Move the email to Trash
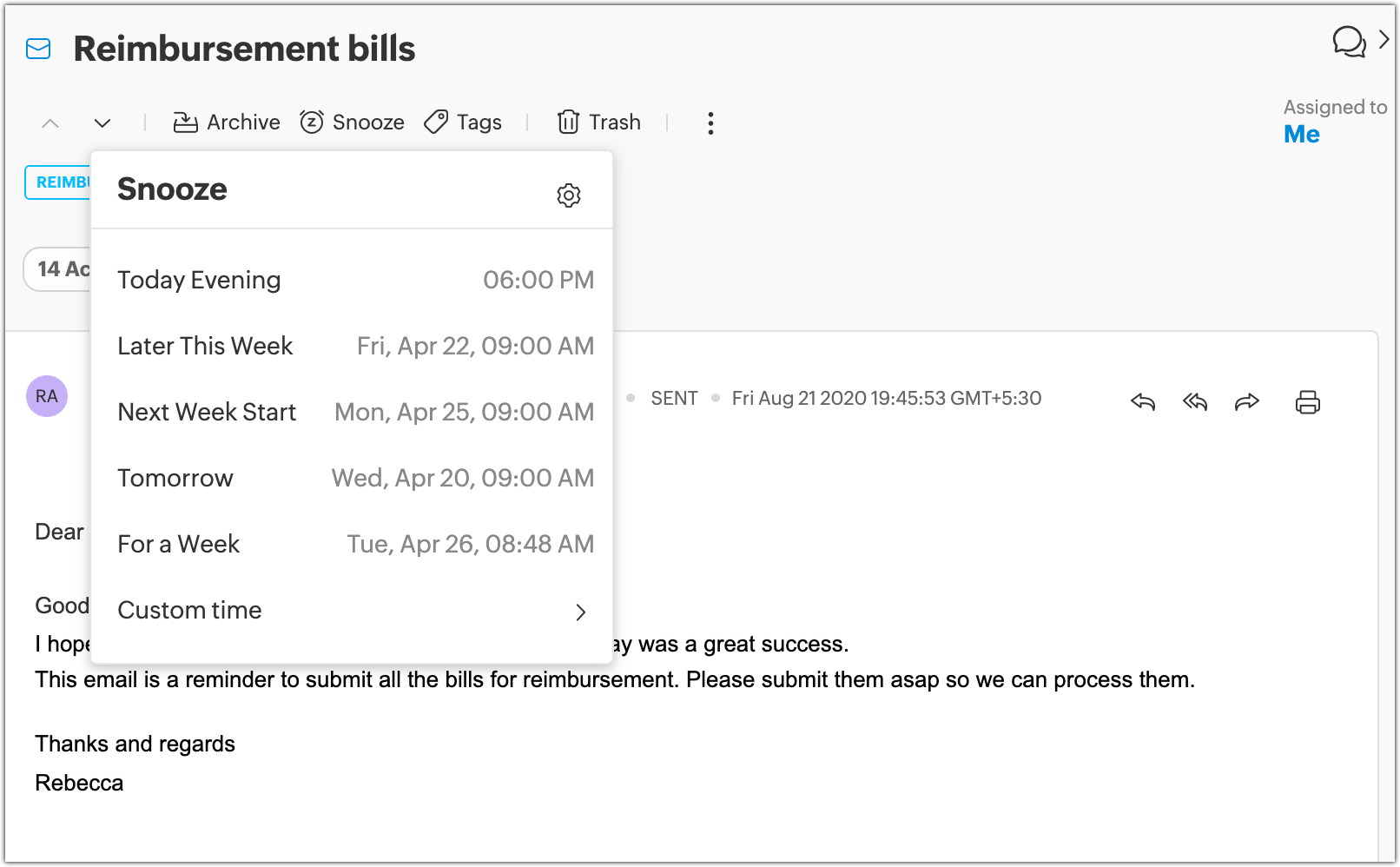 coord(598,122)
